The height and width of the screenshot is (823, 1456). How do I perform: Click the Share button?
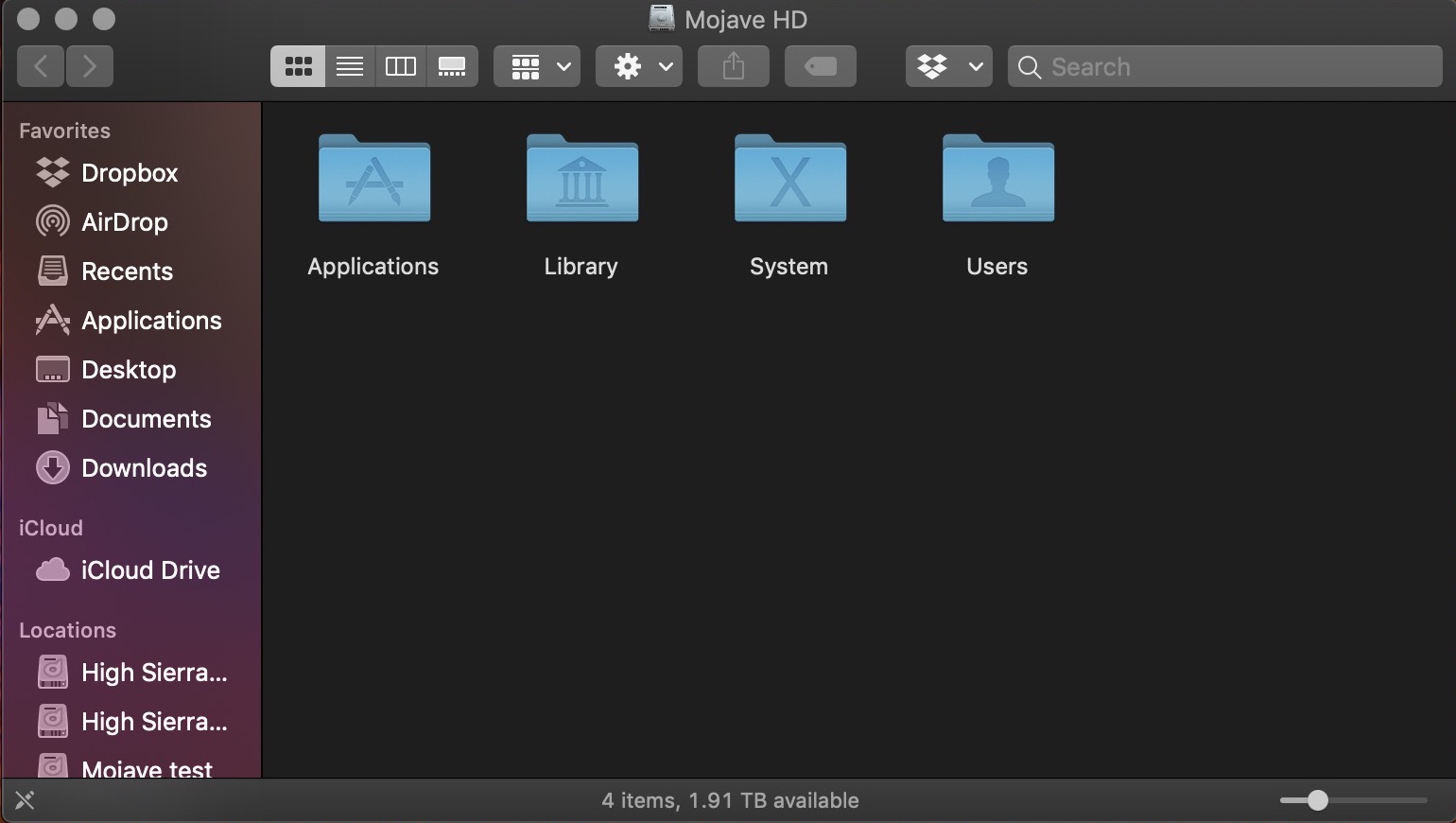(x=733, y=66)
